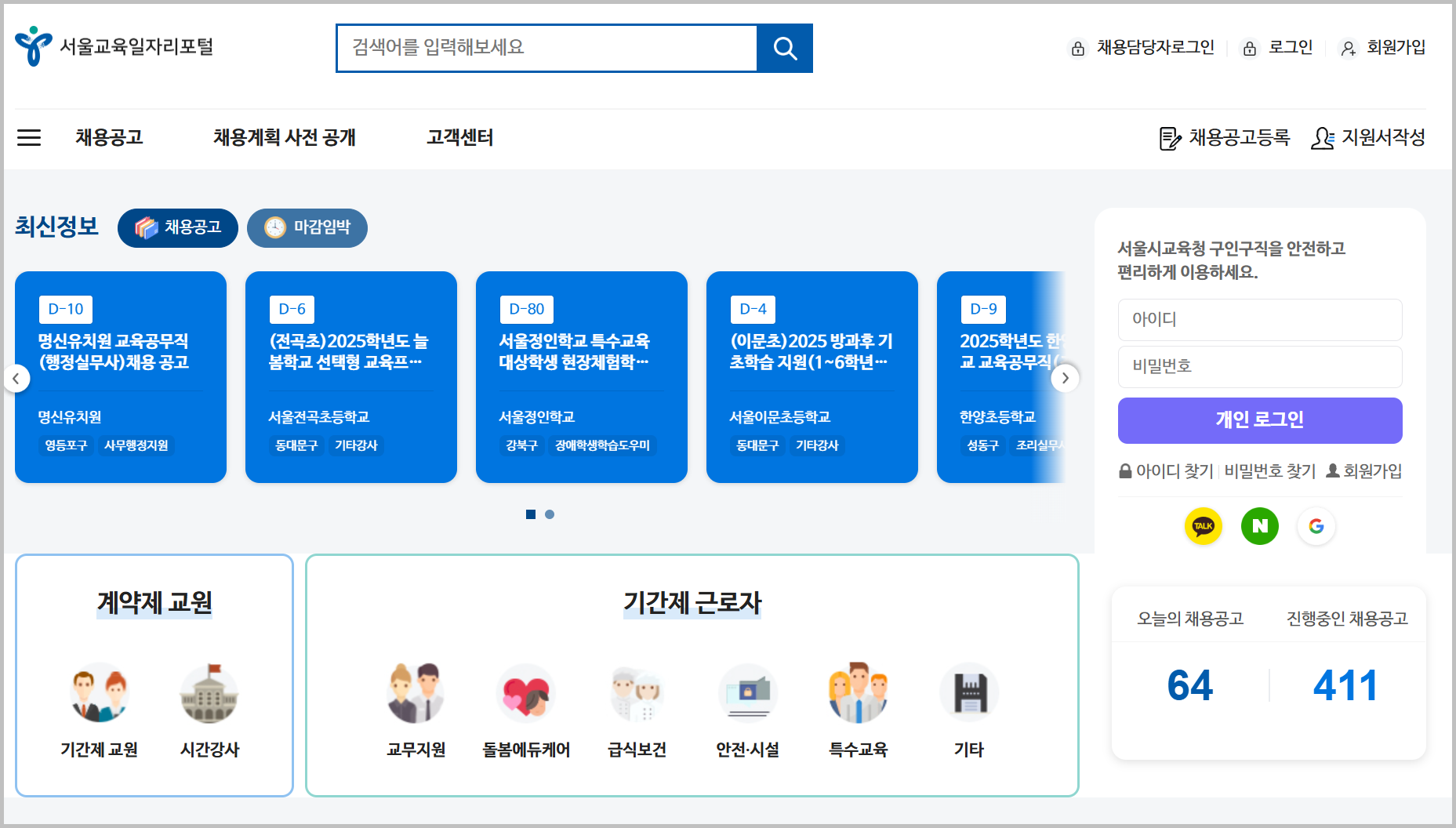Log in with Naver icon
This screenshot has width=1456, height=828.
coord(1259,526)
